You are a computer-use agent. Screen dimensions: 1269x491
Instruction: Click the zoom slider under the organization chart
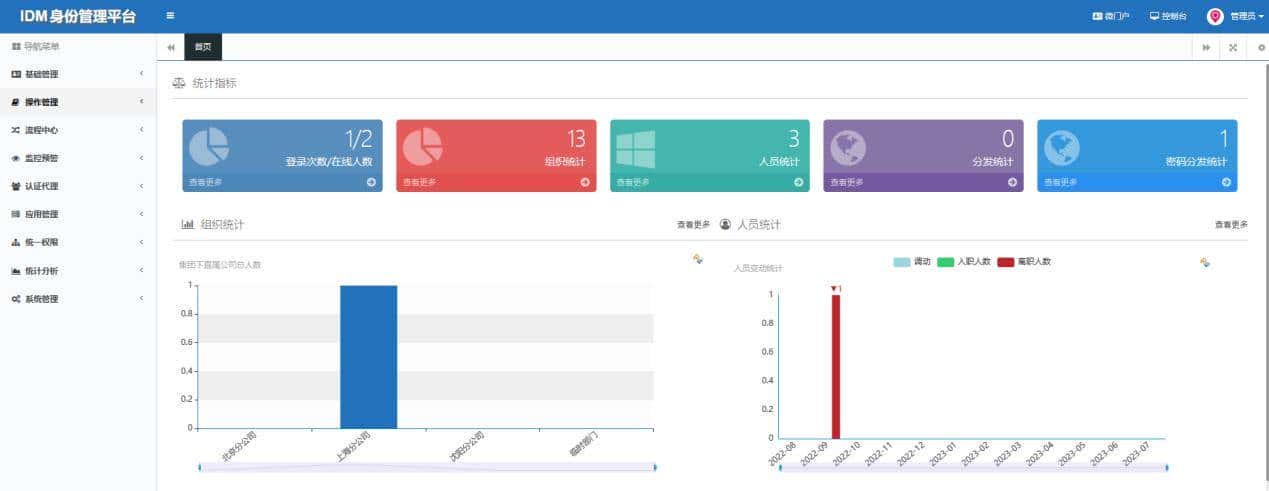[x=427, y=467]
